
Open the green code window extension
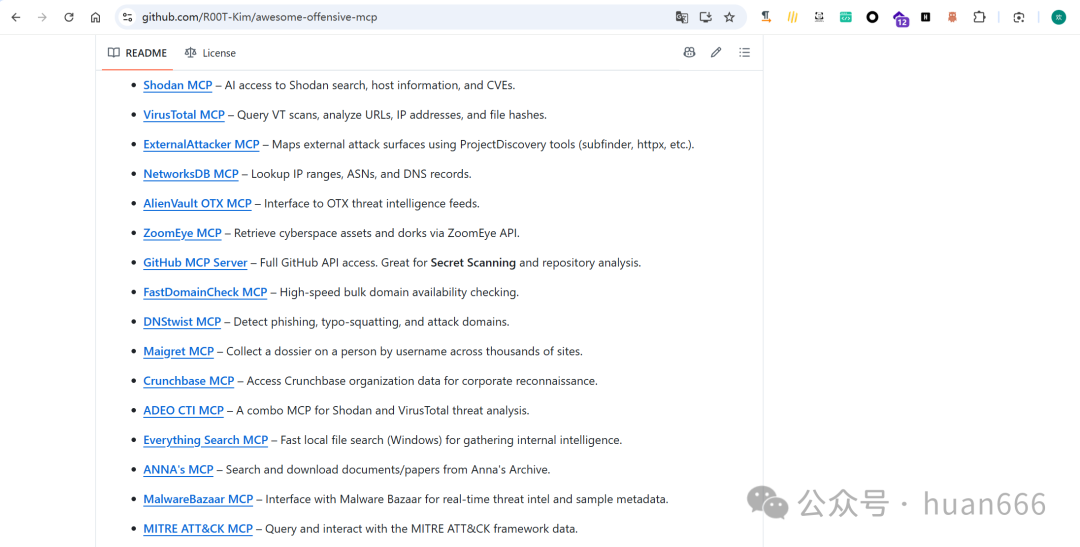coord(846,17)
